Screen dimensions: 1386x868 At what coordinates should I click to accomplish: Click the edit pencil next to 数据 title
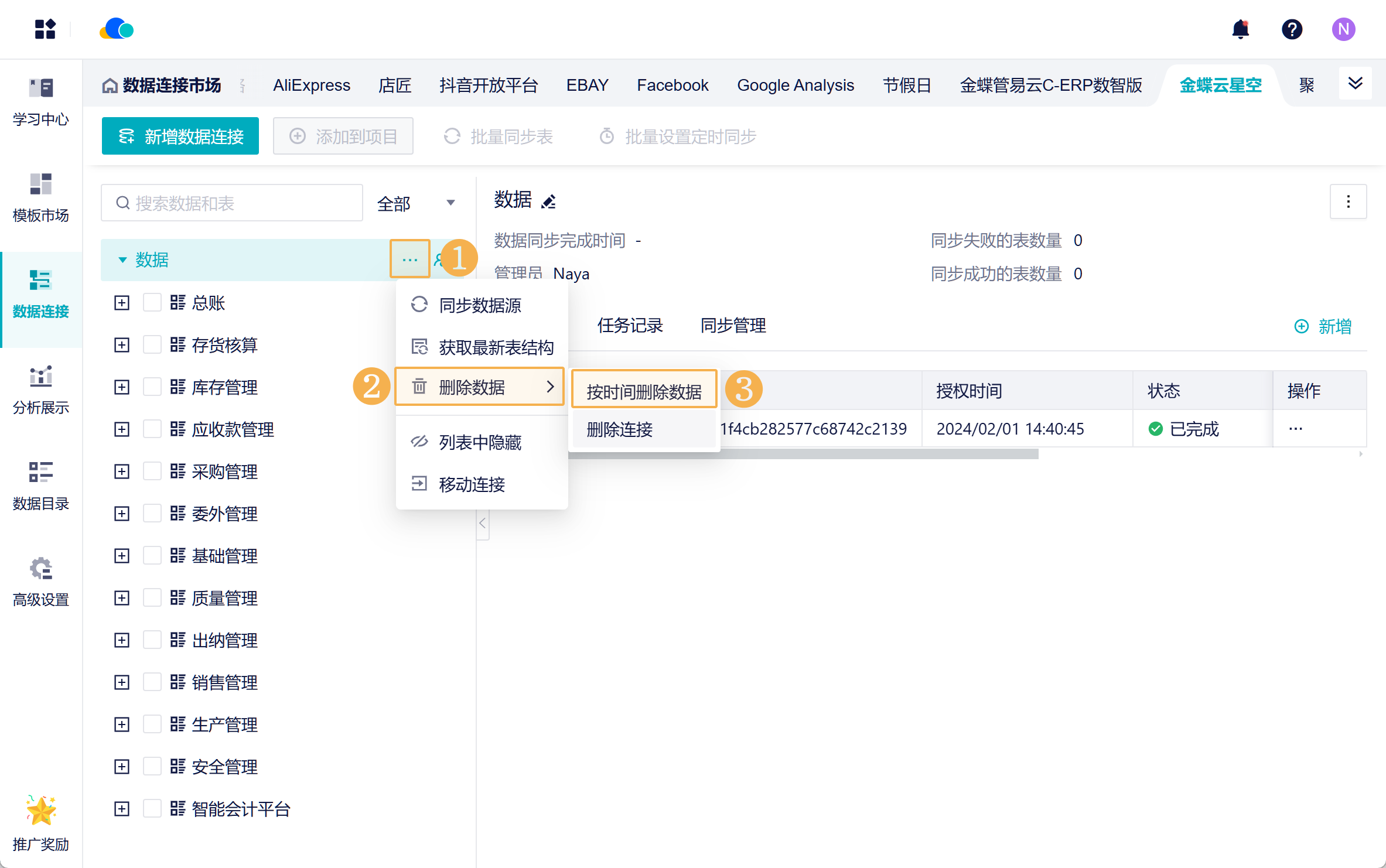[549, 202]
